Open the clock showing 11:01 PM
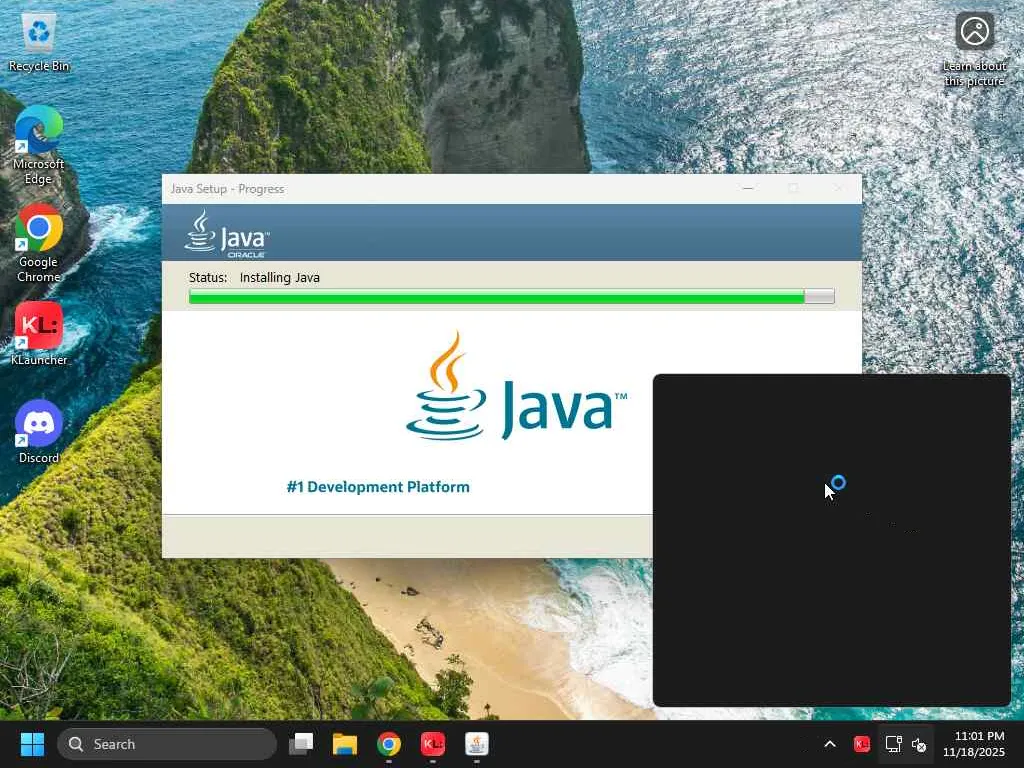The image size is (1024, 768). (974, 744)
